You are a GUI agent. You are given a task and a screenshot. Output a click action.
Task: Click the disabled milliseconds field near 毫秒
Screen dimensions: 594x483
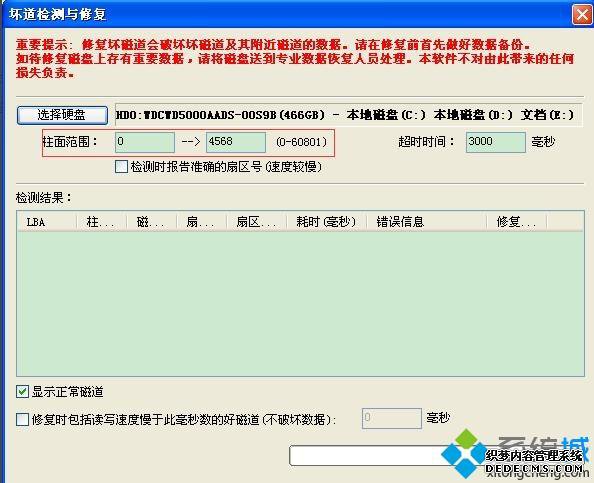tap(392, 418)
